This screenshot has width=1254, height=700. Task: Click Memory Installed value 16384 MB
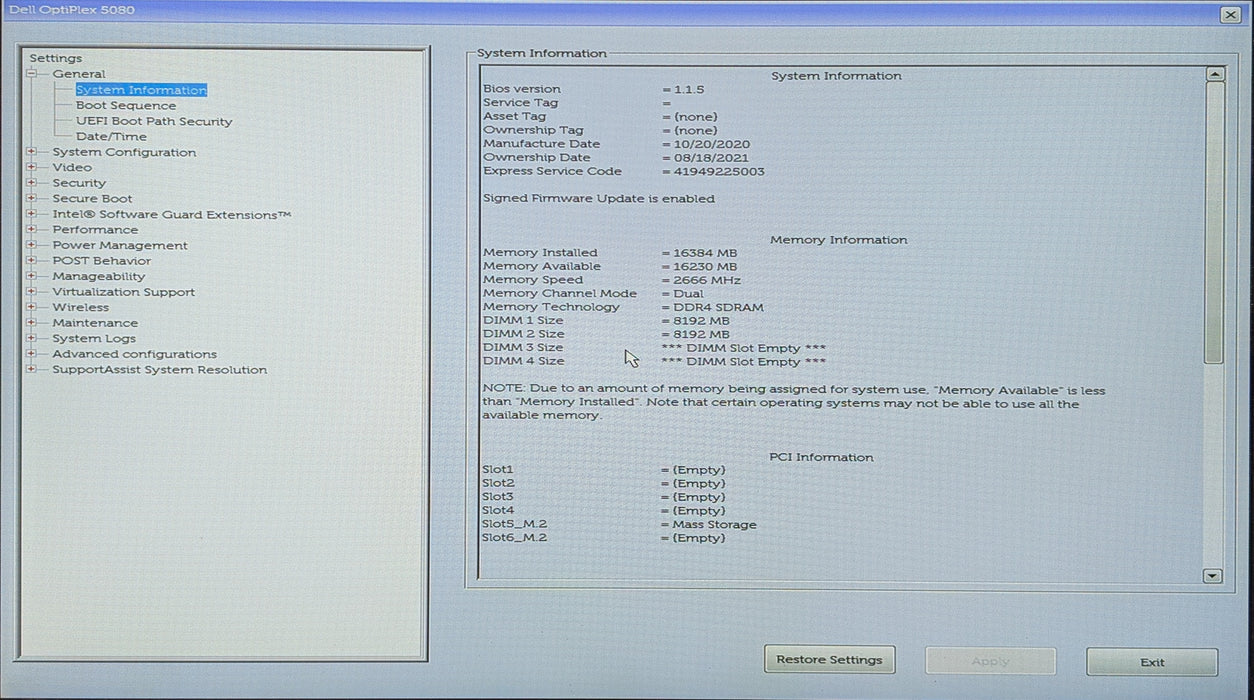pyautogui.click(x=705, y=253)
